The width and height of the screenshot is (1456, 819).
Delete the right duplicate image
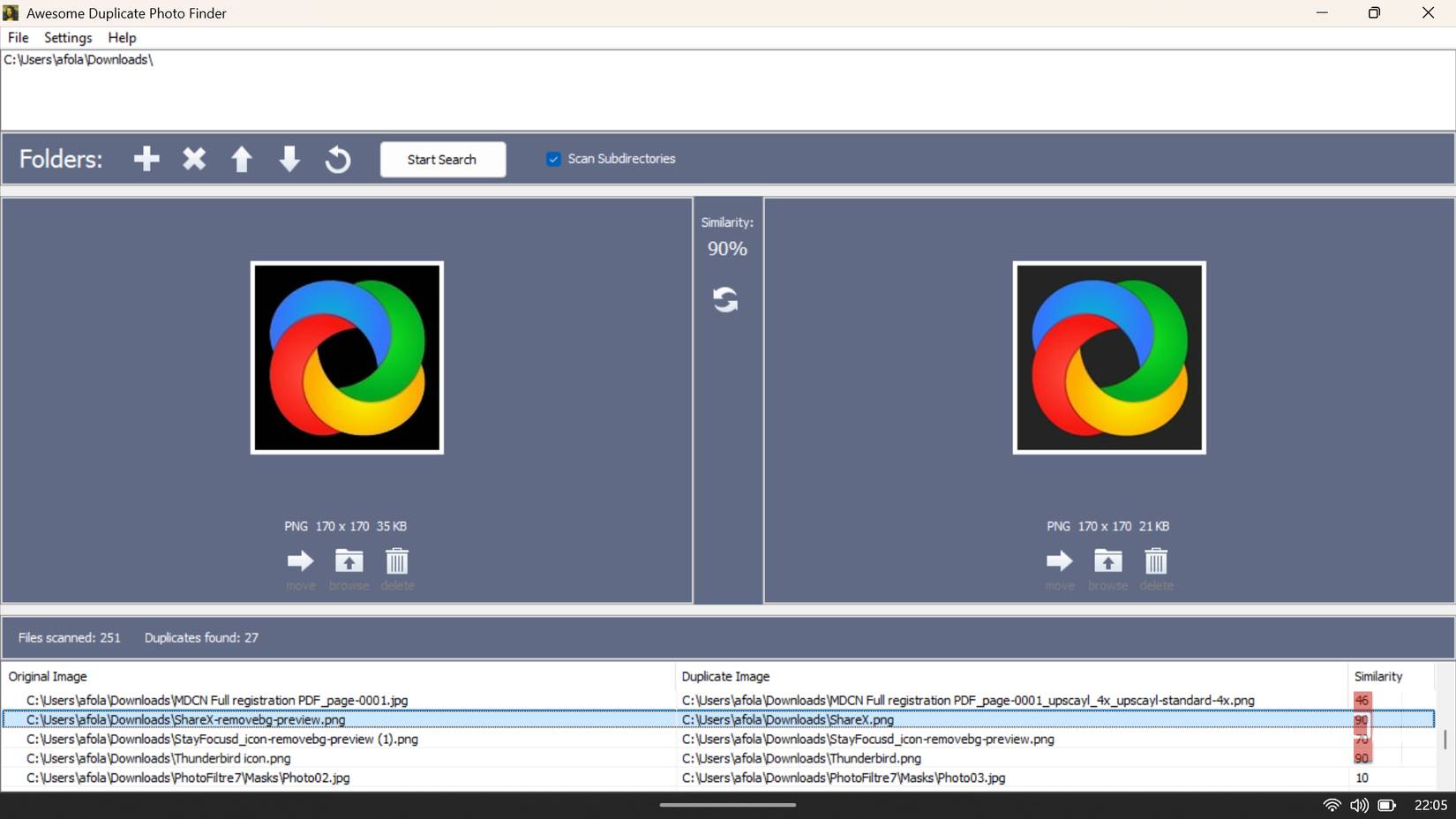(1156, 561)
